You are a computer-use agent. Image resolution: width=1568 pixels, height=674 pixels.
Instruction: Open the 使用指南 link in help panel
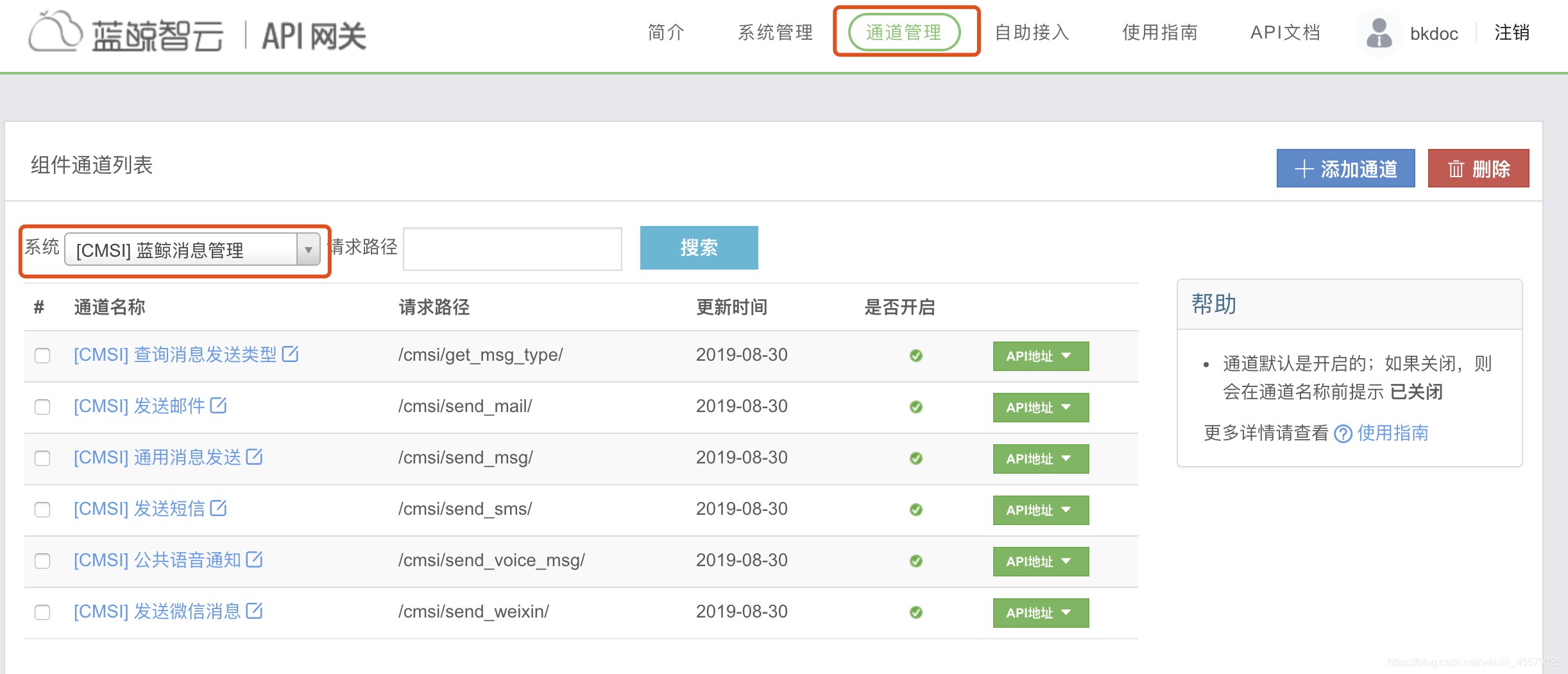[1393, 433]
